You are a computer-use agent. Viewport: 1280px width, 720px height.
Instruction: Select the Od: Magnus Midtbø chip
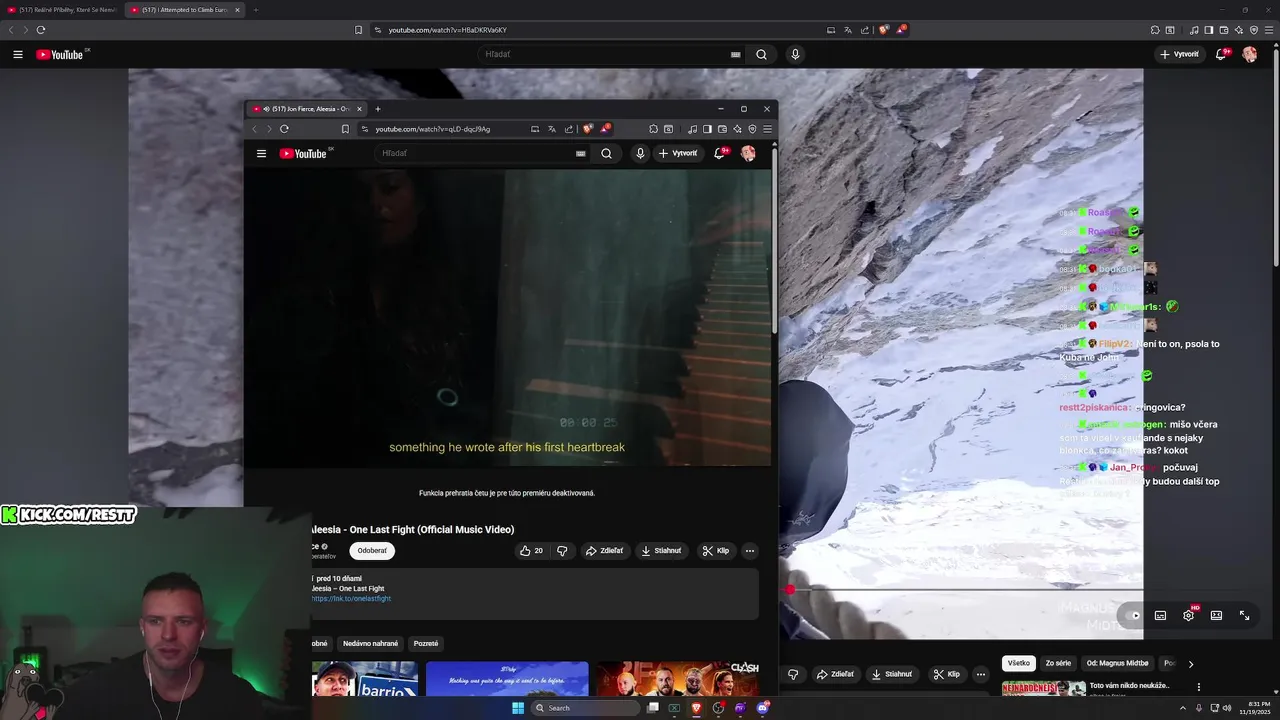click(1117, 663)
